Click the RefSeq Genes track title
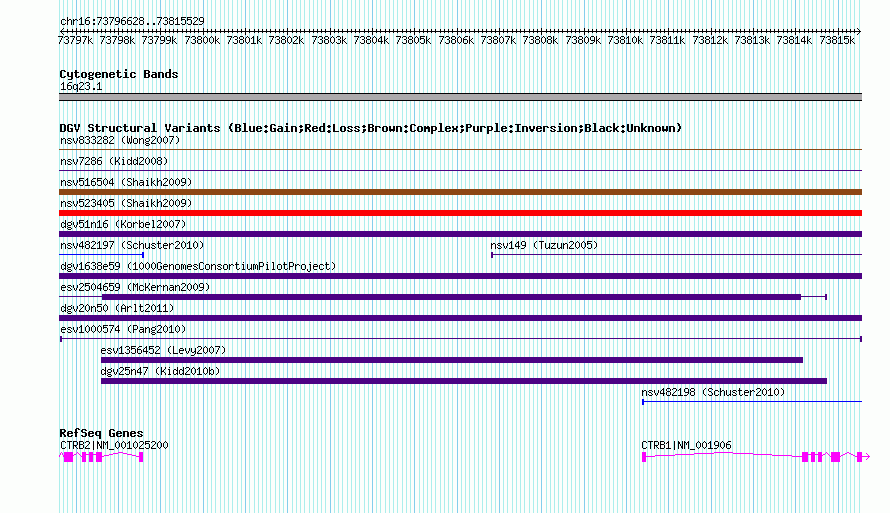Screen dimensions: 890x513 [x=101, y=433]
